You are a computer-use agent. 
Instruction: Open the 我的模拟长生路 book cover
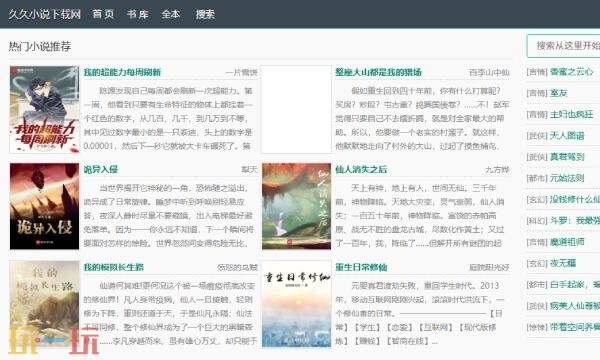click(44, 304)
